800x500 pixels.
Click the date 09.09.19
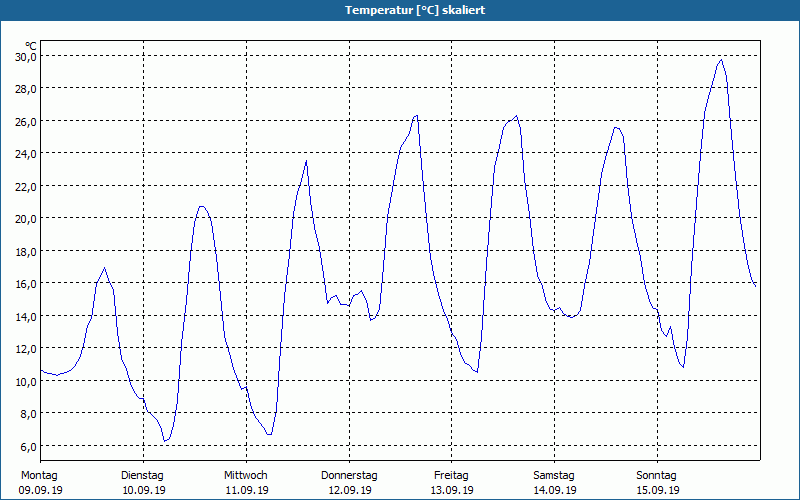tap(41, 490)
